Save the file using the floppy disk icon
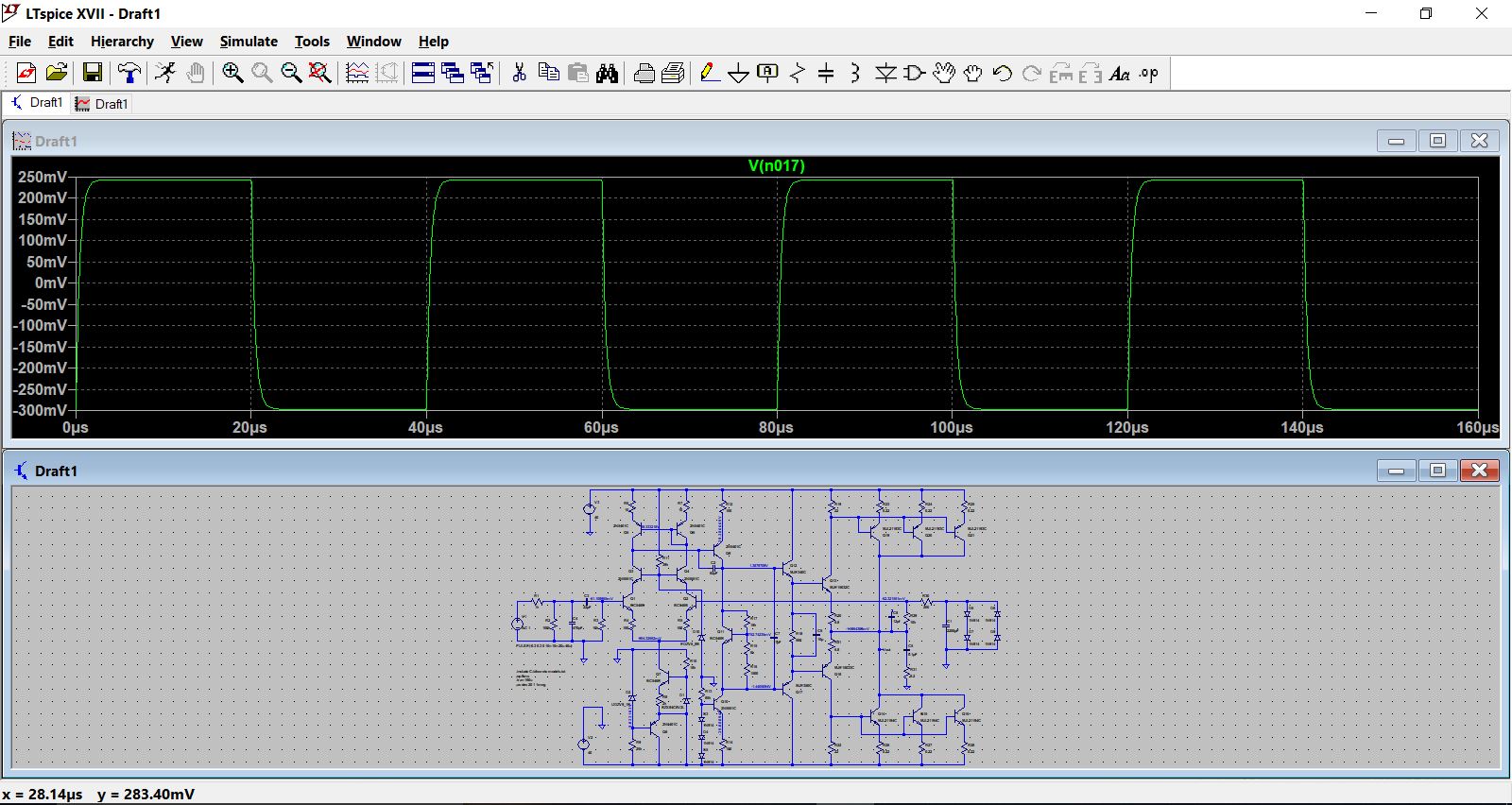This screenshot has width=1512, height=805. (x=92, y=73)
